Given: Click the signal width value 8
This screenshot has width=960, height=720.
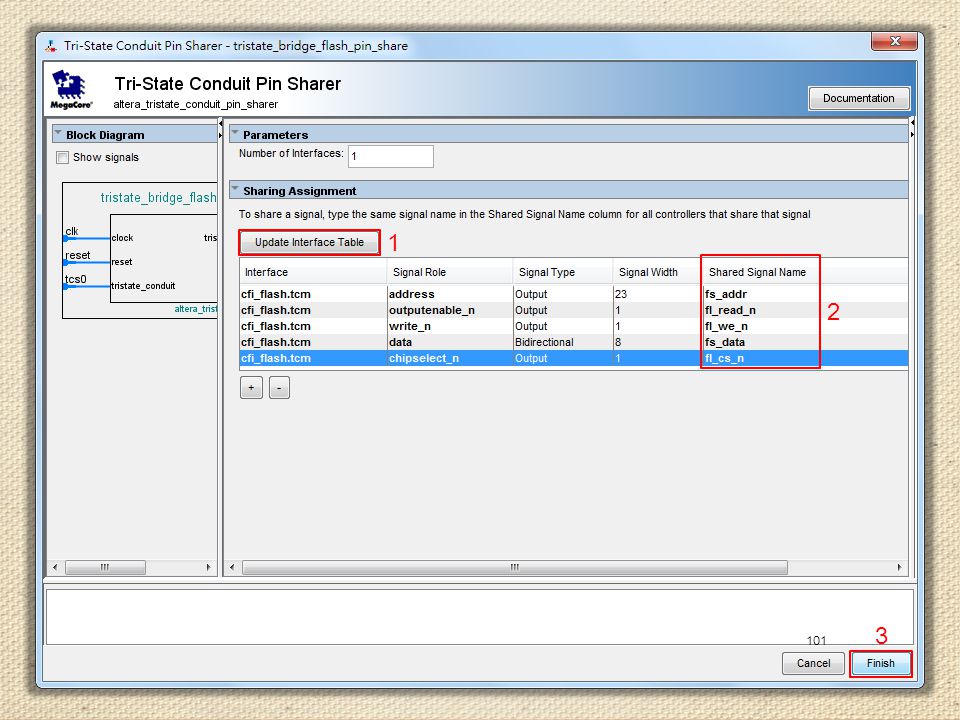Looking at the screenshot, I should point(658,342).
